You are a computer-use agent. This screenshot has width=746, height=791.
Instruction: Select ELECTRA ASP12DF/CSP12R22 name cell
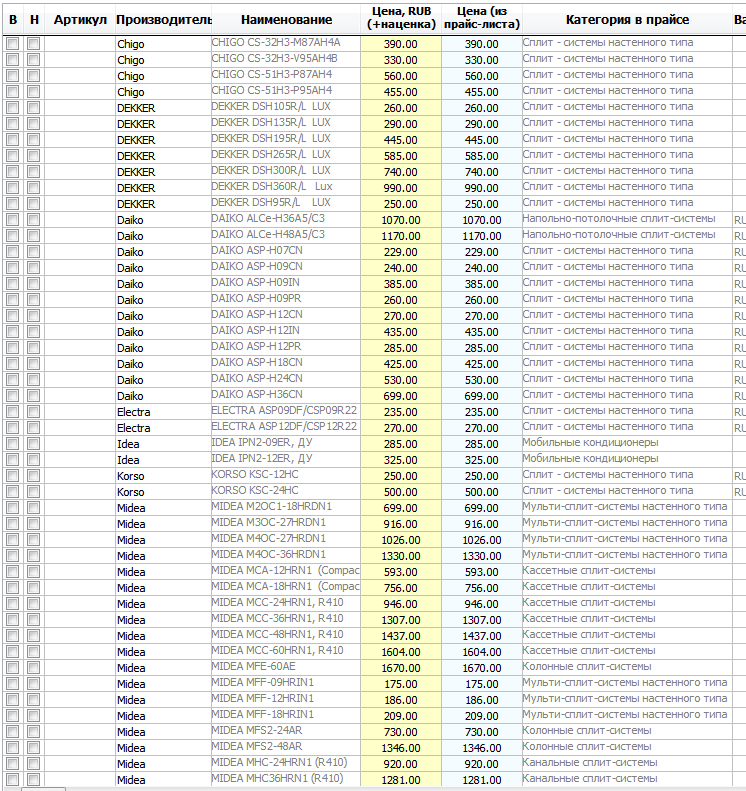pos(286,428)
